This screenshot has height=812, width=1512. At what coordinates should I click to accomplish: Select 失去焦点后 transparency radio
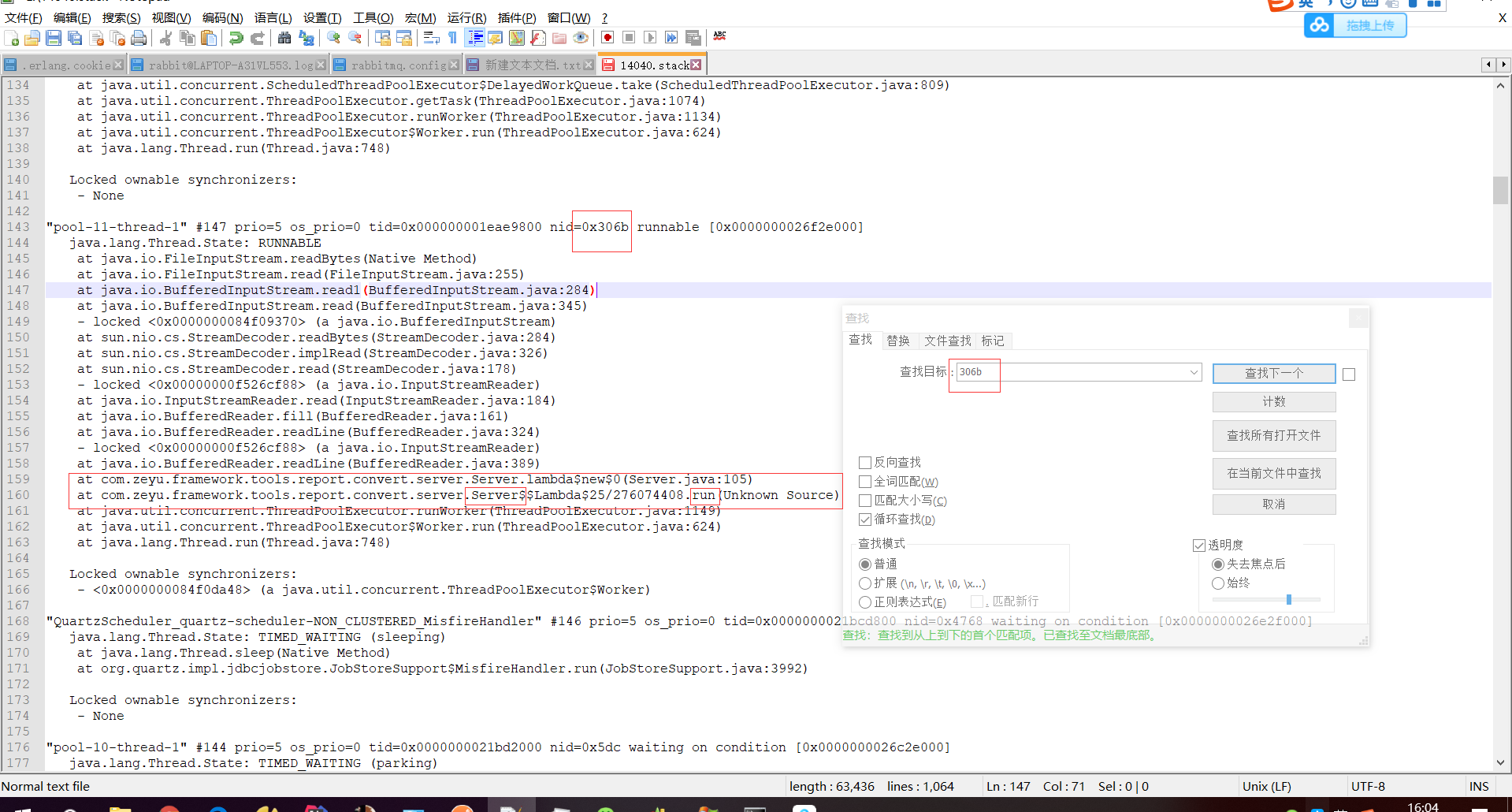[x=1218, y=564]
